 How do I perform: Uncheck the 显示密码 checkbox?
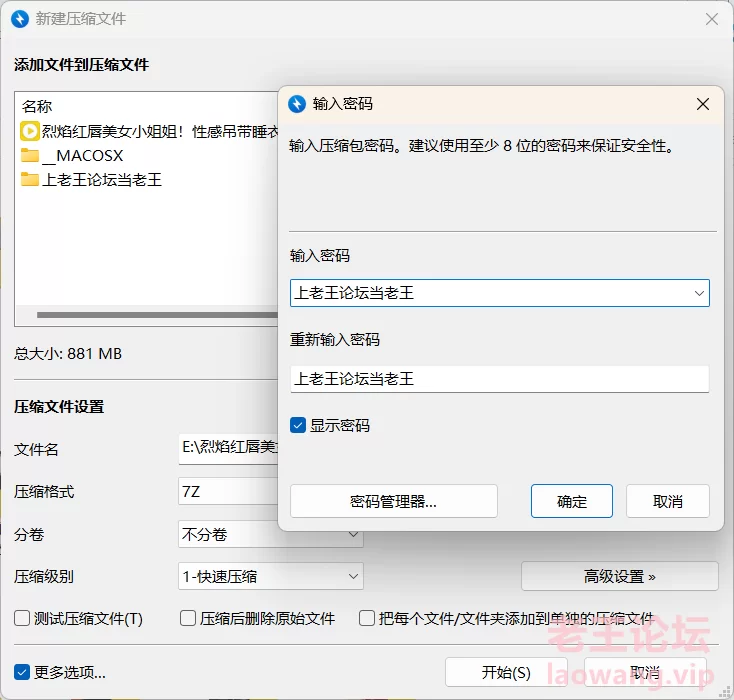[298, 425]
